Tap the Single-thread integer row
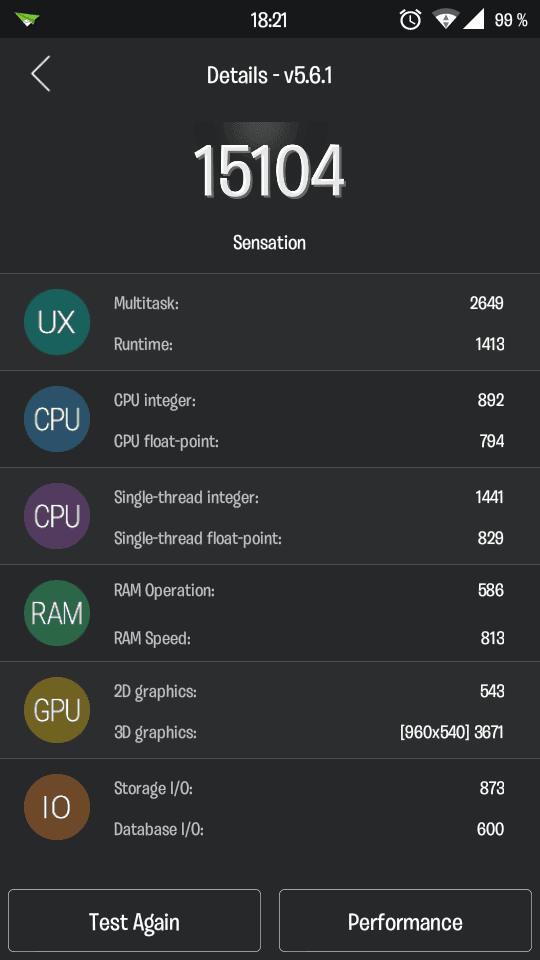Viewport: 540px width, 960px height. click(309, 497)
